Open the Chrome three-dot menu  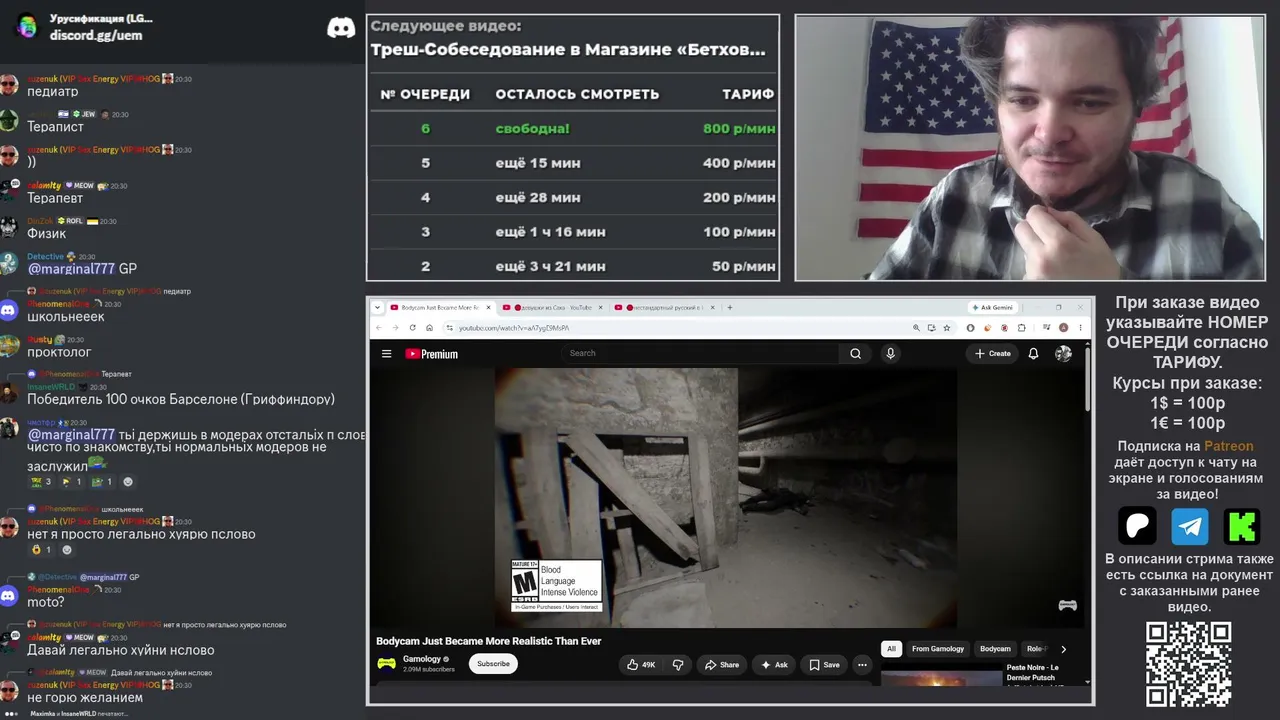[1080, 328]
